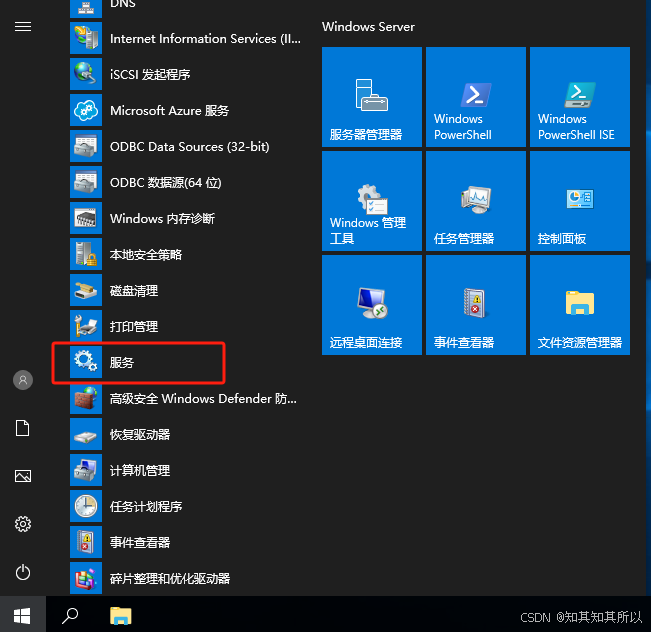This screenshot has width=651, height=632.
Task: Open 恢复驱动器 drive icon
Action: click(86, 434)
